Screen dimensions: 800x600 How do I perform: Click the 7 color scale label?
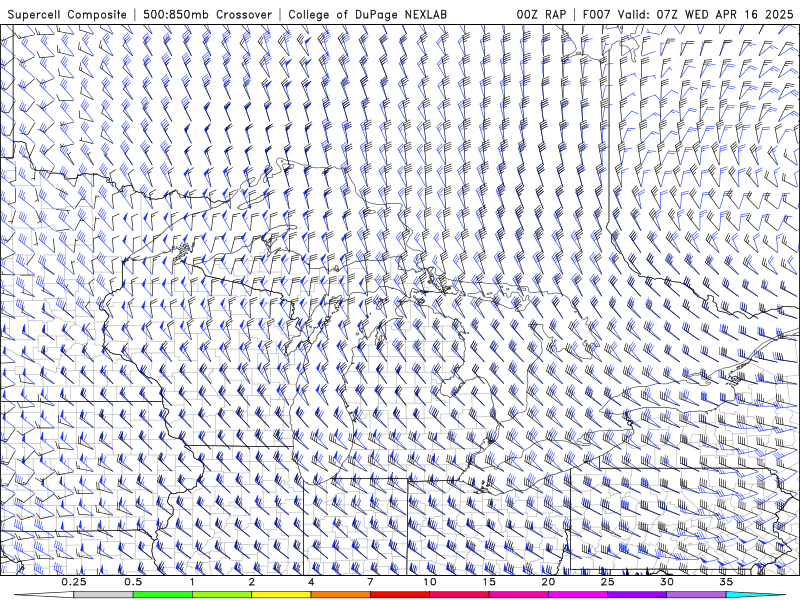[370, 582]
